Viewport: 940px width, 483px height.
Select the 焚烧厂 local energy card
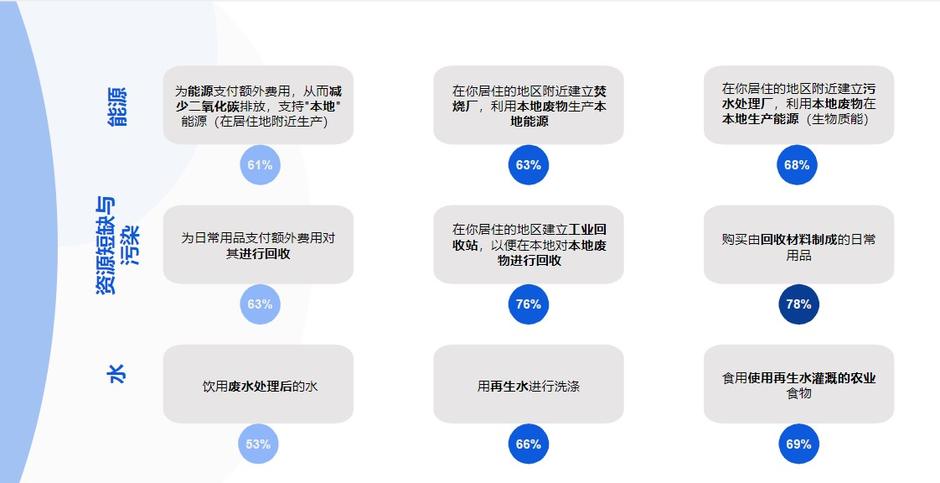pos(529,105)
